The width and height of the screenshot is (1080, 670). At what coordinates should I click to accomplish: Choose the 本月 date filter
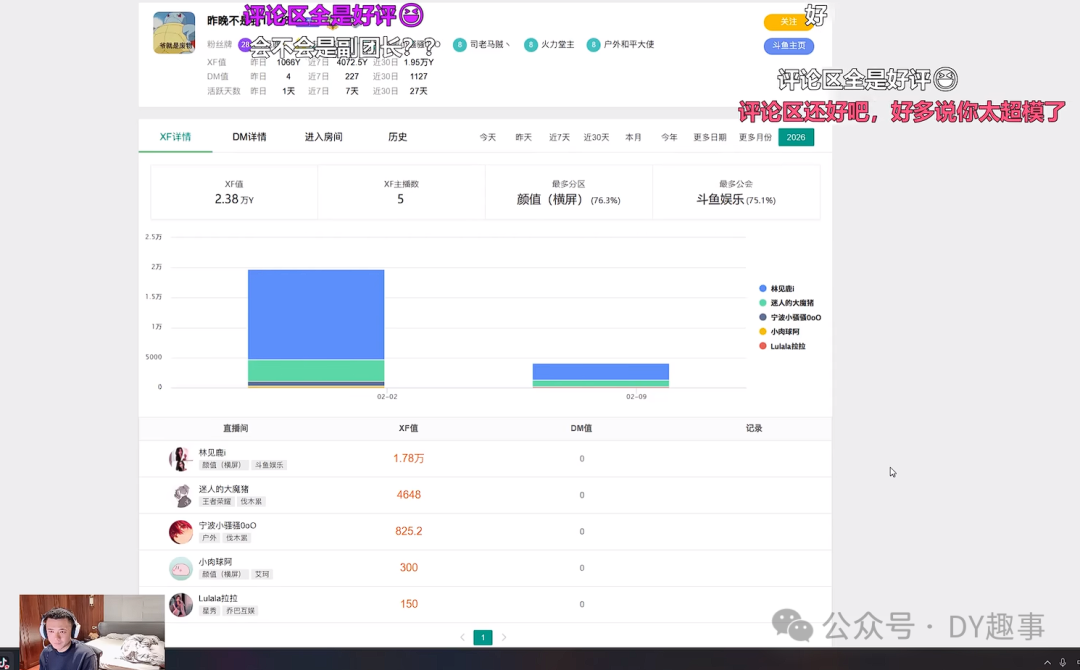pyautogui.click(x=633, y=138)
